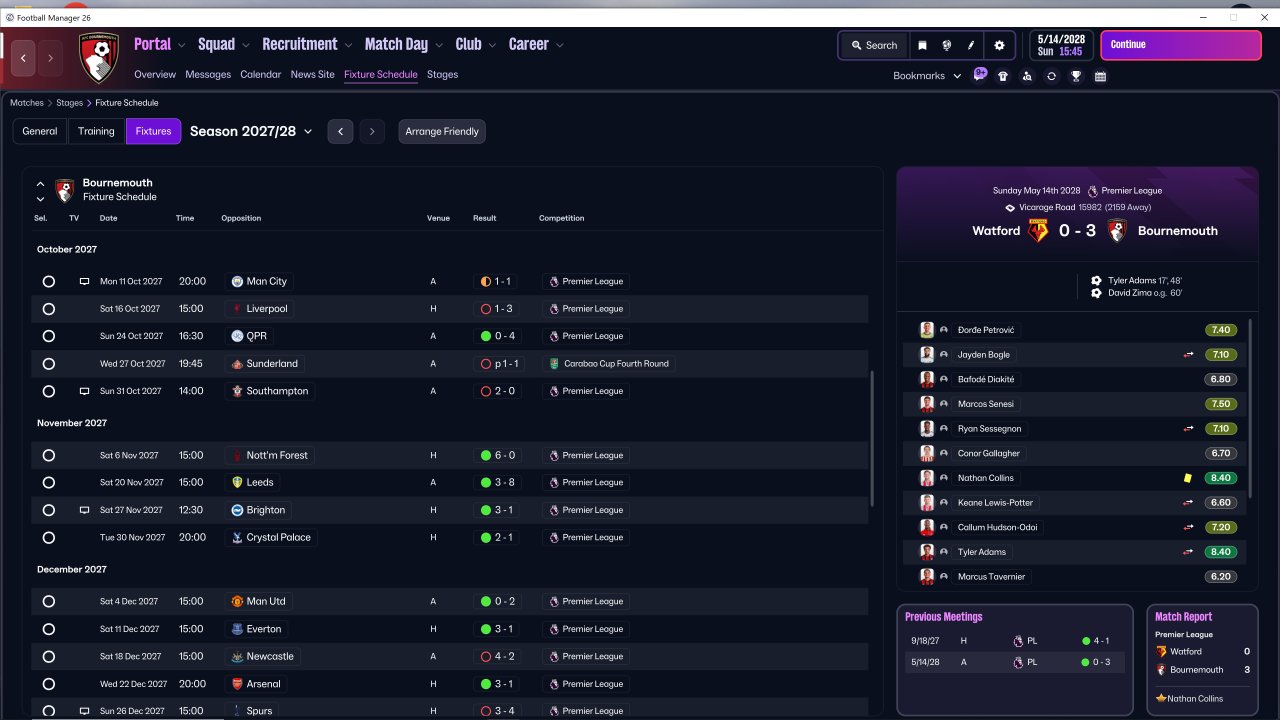Select the Liverpool fixture radio button
This screenshot has width=1280, height=720.
[x=48, y=309]
